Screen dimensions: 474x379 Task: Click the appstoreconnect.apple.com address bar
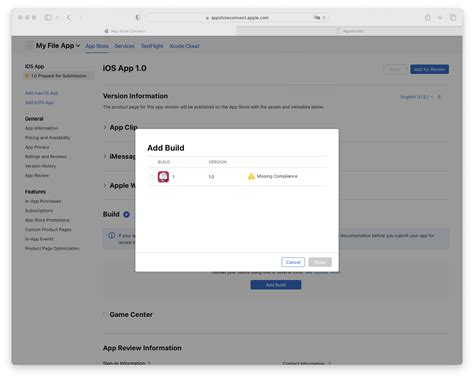point(237,18)
